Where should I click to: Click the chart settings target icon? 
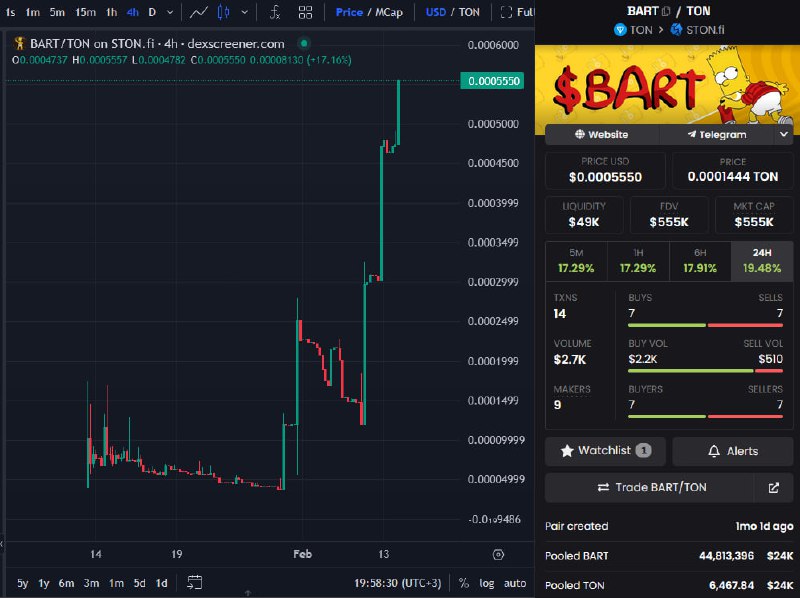tap(498, 555)
